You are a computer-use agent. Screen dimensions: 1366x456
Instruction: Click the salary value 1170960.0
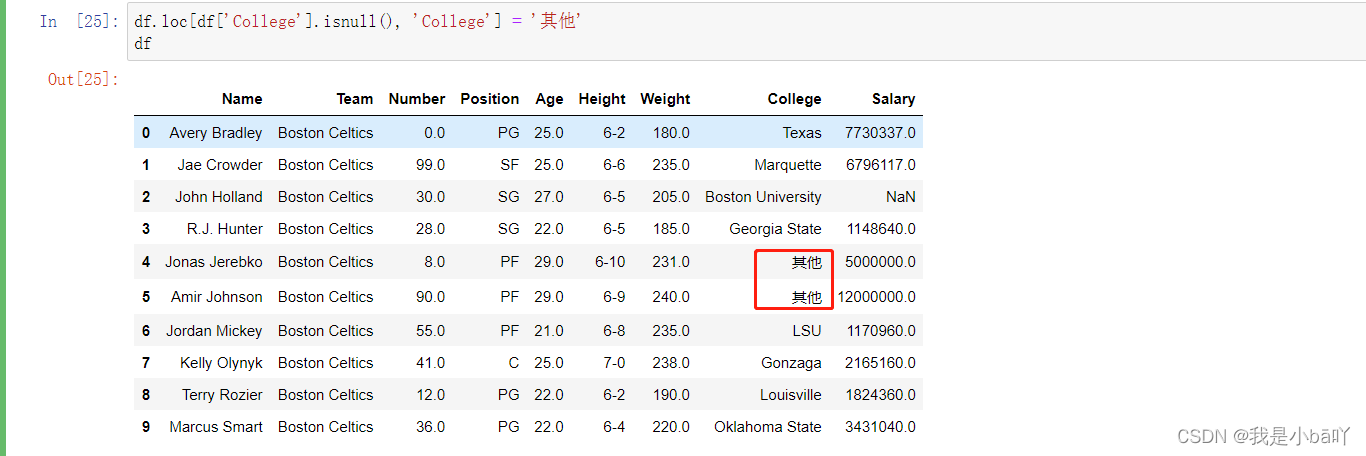click(881, 331)
